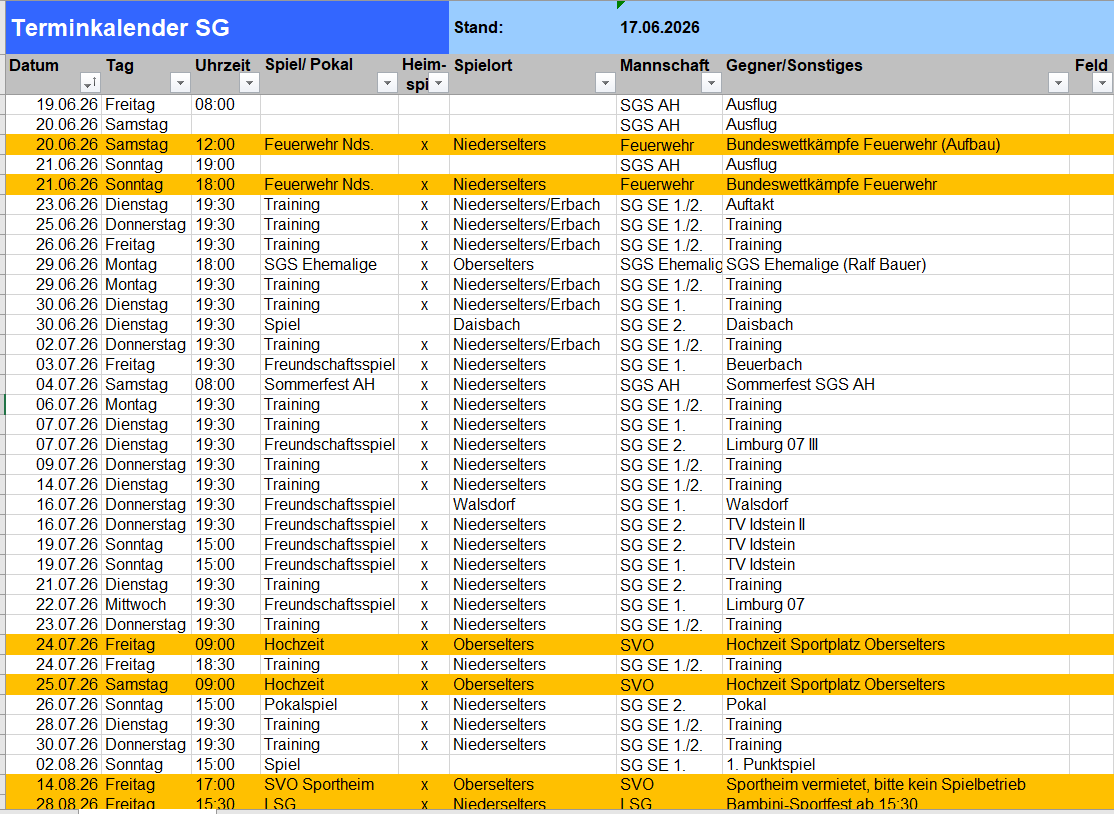Viewport: 1114px width, 814px height.
Task: Select the '12:00' time cell
Action: pos(226,145)
